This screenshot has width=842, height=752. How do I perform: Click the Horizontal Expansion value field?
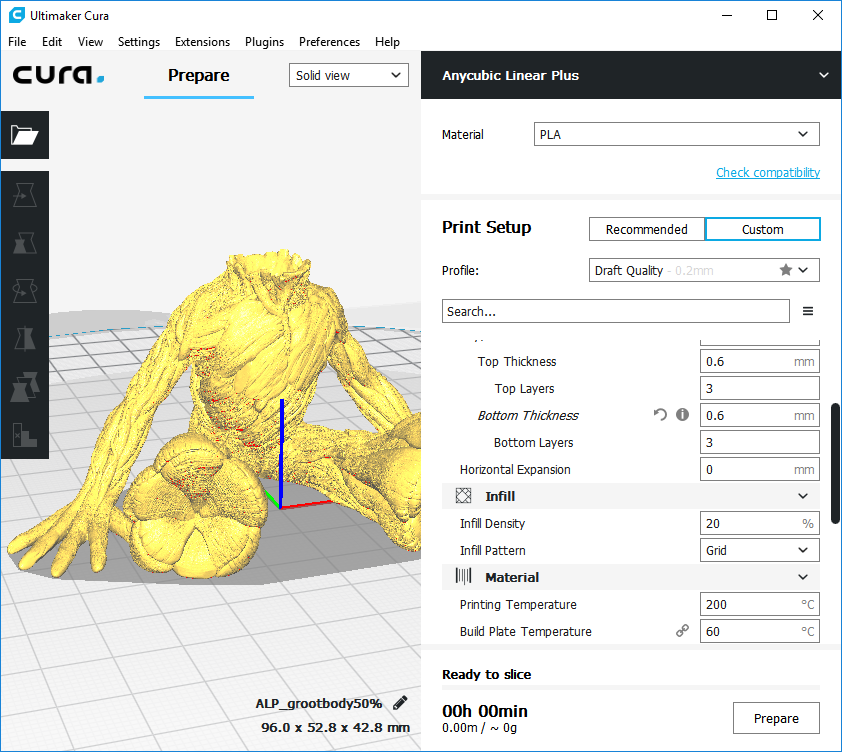point(759,469)
